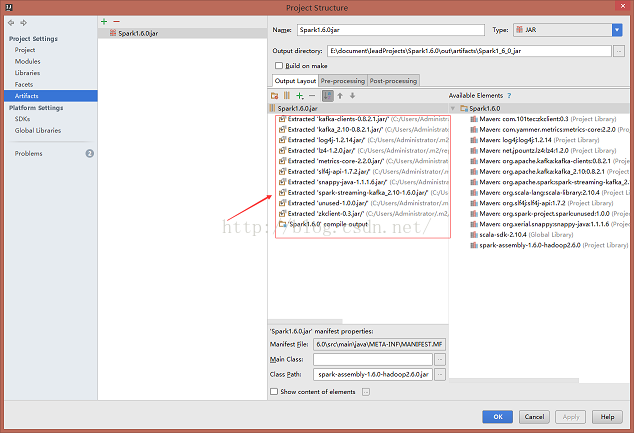634x433 pixels.
Task: Select Extracted spark-streaming-kafka jar entry
Action: (364, 192)
